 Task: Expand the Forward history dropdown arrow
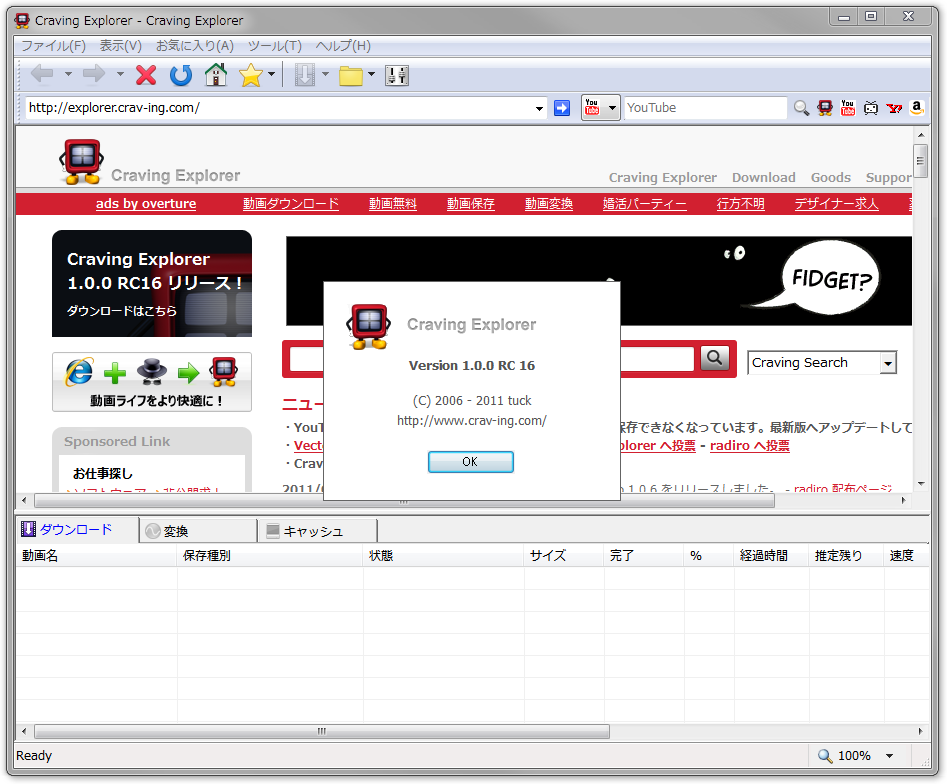point(120,74)
